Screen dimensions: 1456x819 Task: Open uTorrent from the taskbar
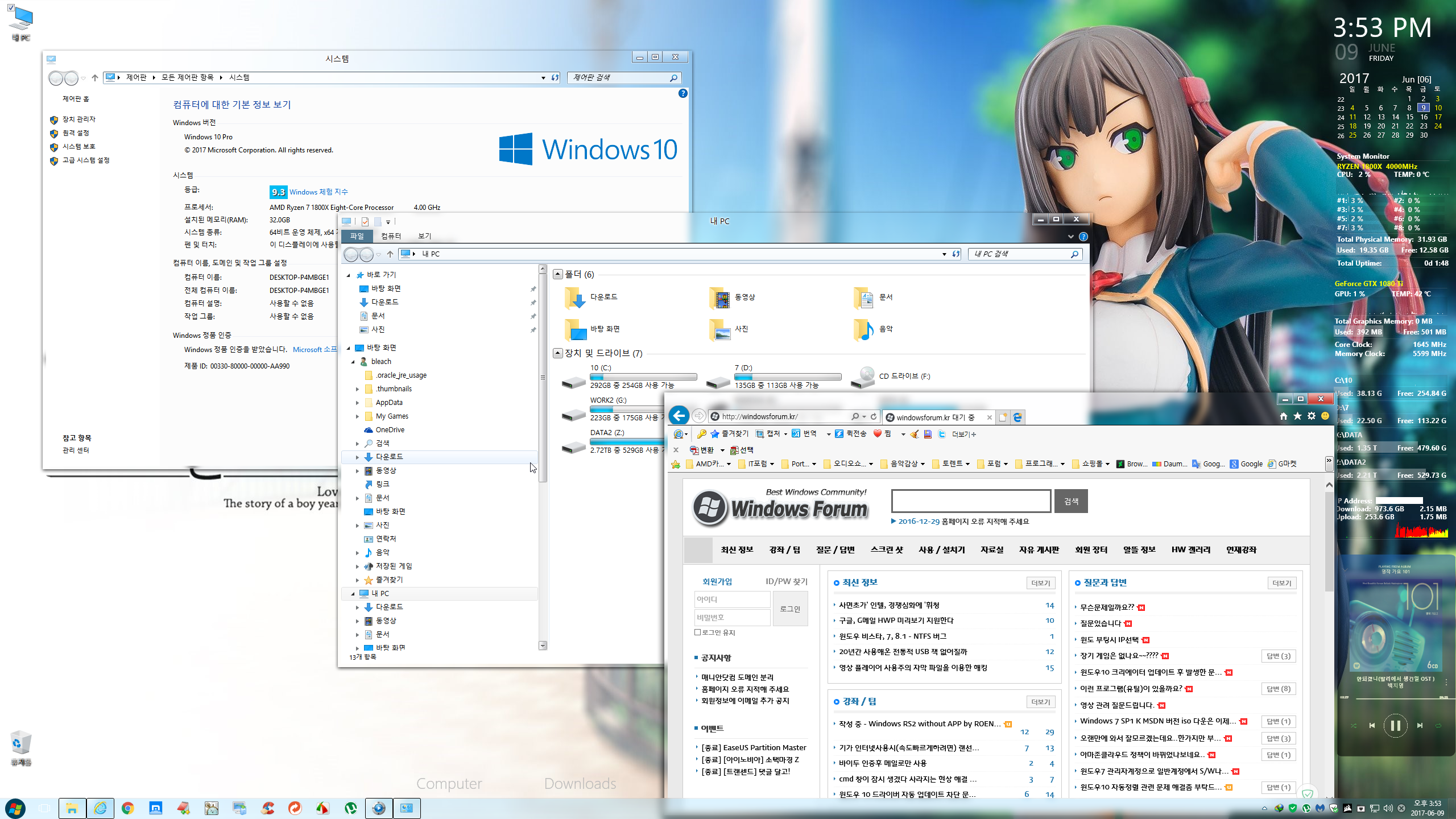click(x=351, y=808)
